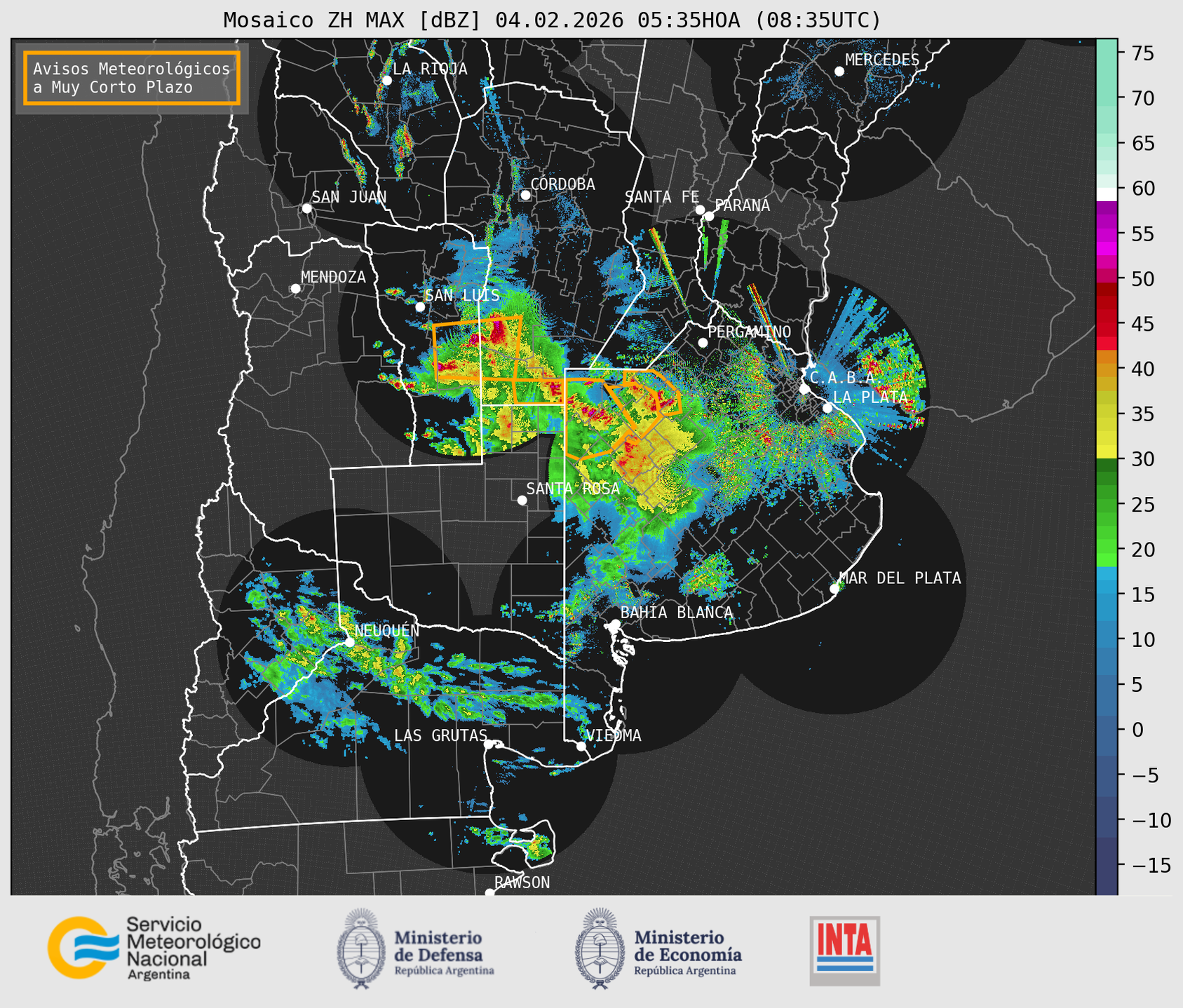Viewport: 1183px width, 1008px height.
Task: Click the Servicio Meteorológico Nacional logo
Action: pyautogui.click(x=154, y=948)
